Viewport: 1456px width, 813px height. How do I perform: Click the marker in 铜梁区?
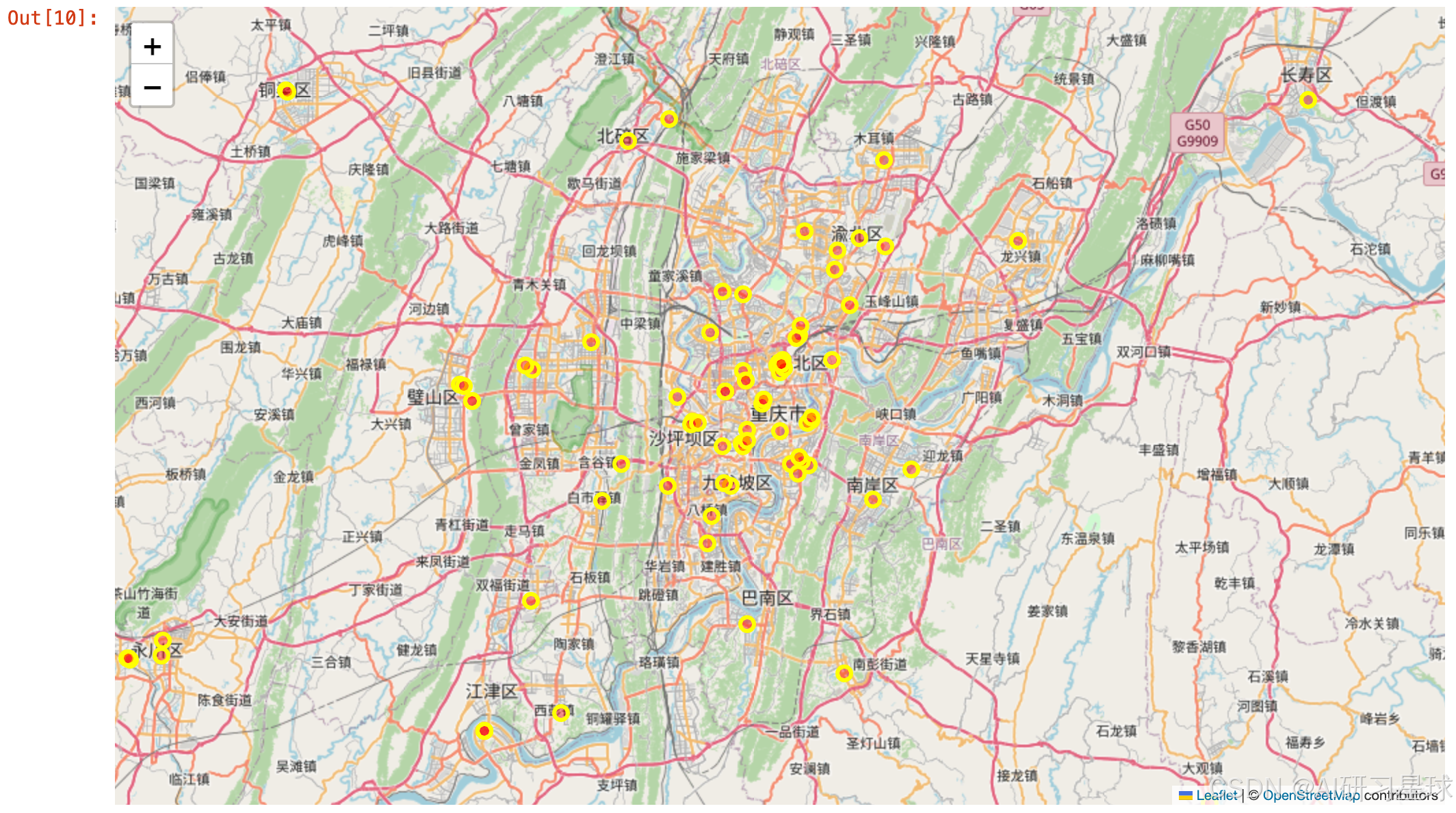pyautogui.click(x=287, y=91)
